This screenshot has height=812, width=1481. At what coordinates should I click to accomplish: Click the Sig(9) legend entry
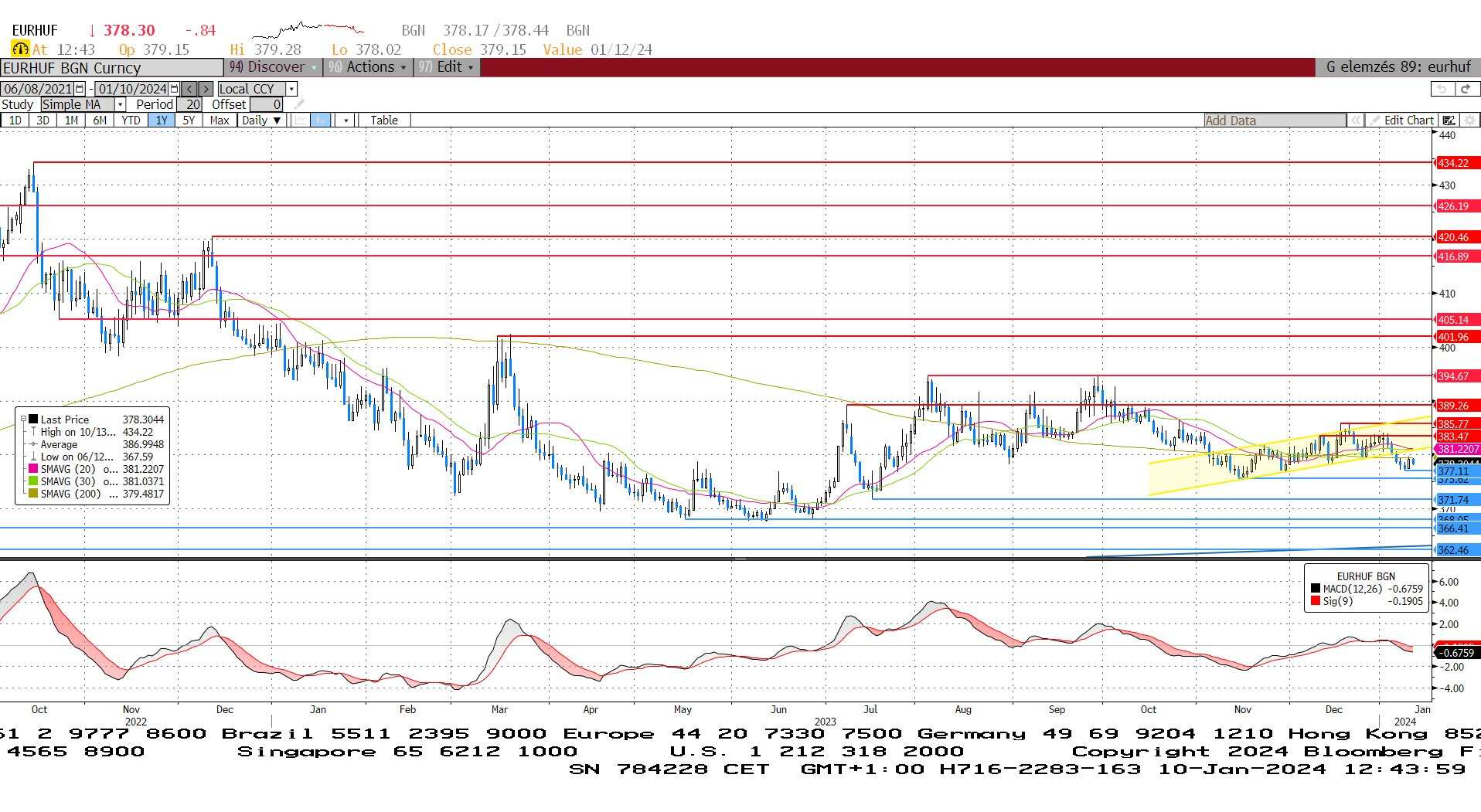coord(1367,601)
